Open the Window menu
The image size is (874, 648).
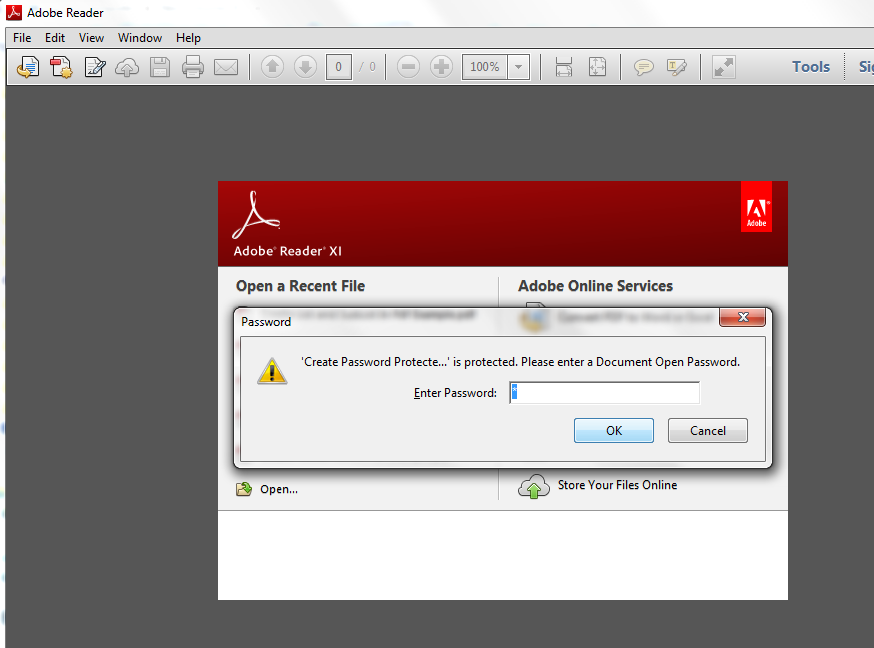tap(139, 38)
